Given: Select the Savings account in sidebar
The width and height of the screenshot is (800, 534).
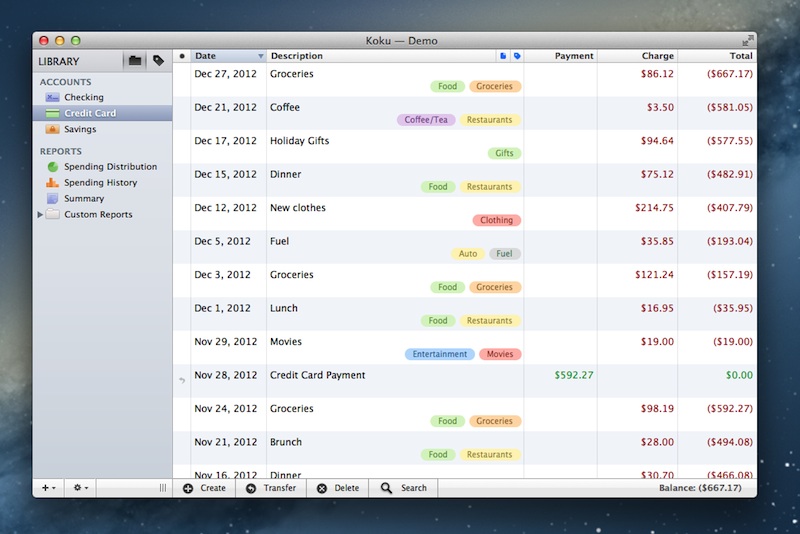Looking at the screenshot, I should click(80, 129).
